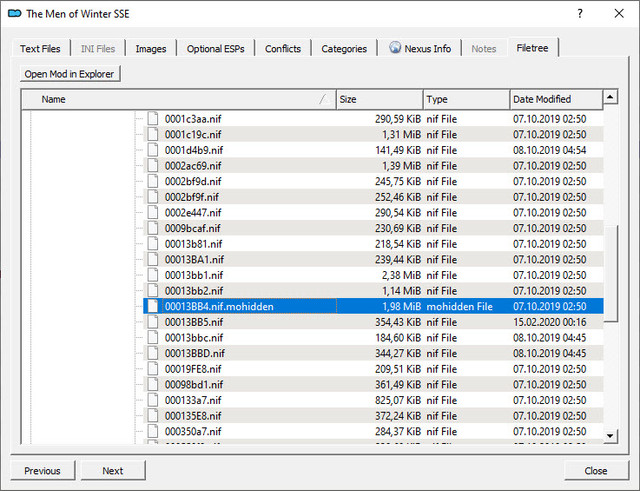Click the size value 825,07 KiB
Viewport: 640px width, 491px height.
click(x=398, y=401)
